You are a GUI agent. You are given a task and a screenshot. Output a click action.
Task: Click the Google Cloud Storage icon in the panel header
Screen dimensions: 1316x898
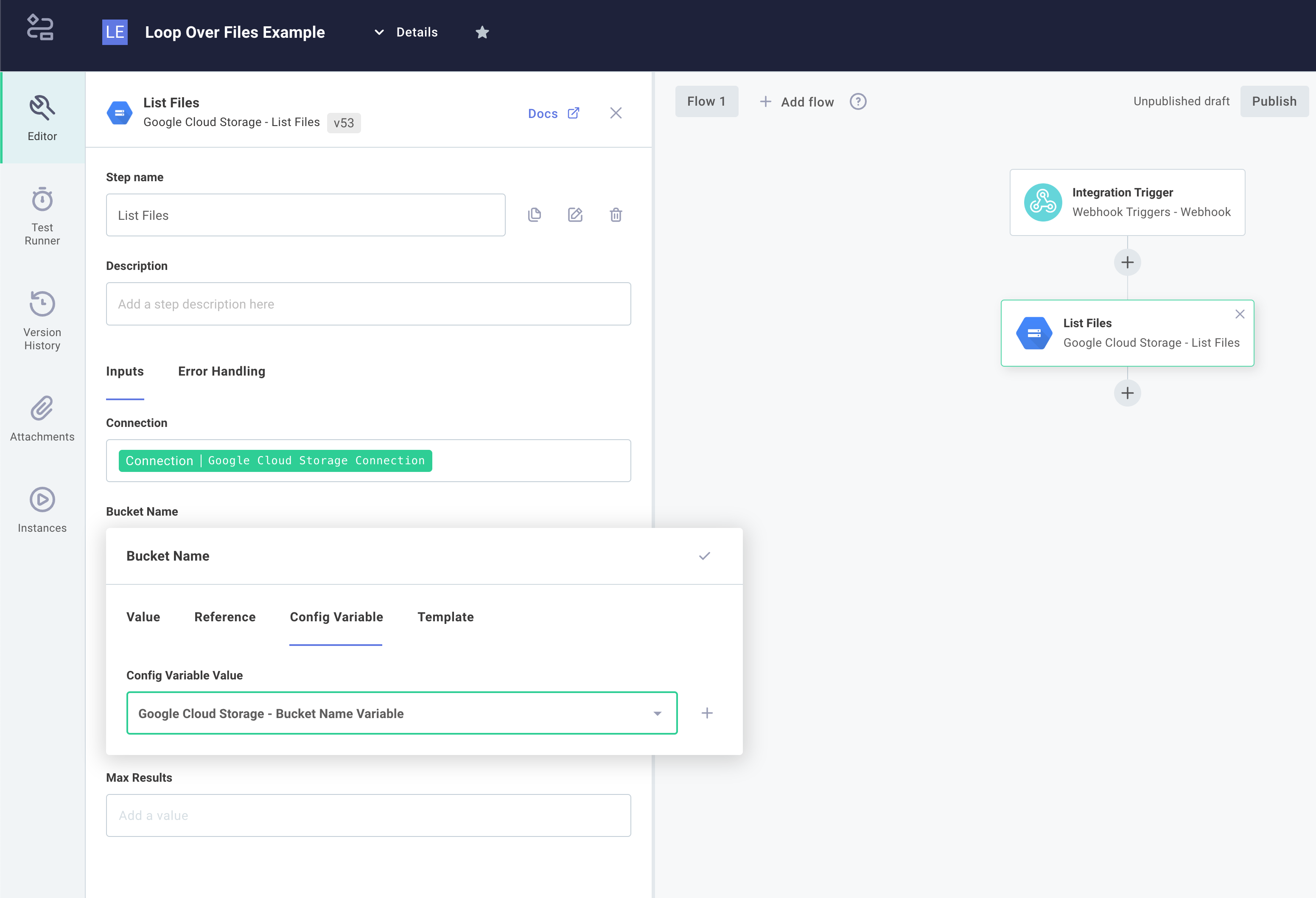[x=120, y=113]
